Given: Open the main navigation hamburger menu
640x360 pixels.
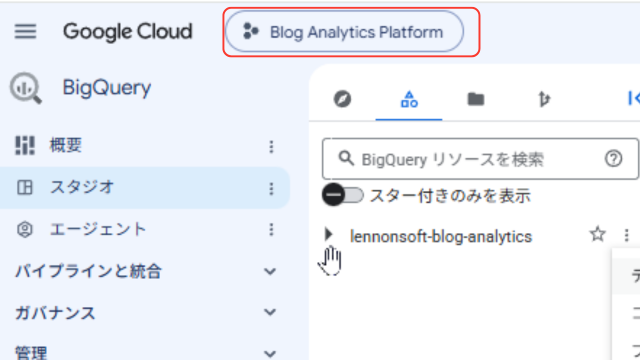Looking at the screenshot, I should click(25, 31).
